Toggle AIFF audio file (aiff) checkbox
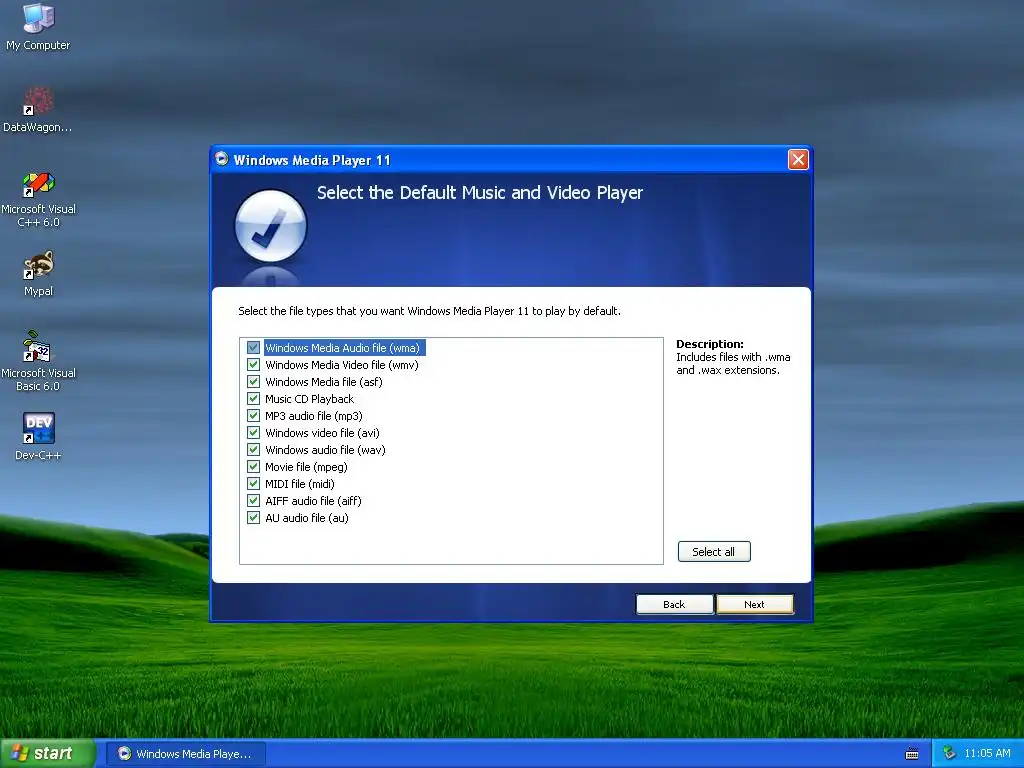Viewport: 1024px width, 768px height. (253, 501)
